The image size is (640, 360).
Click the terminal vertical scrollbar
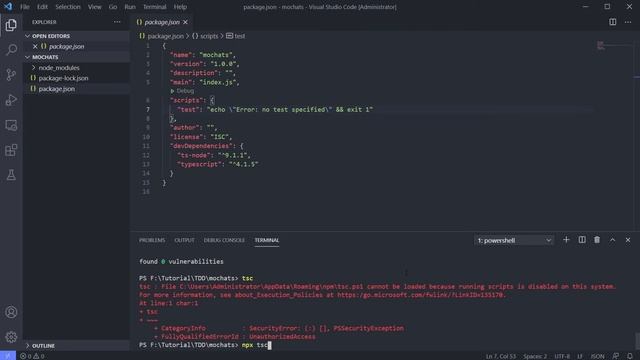point(637,340)
